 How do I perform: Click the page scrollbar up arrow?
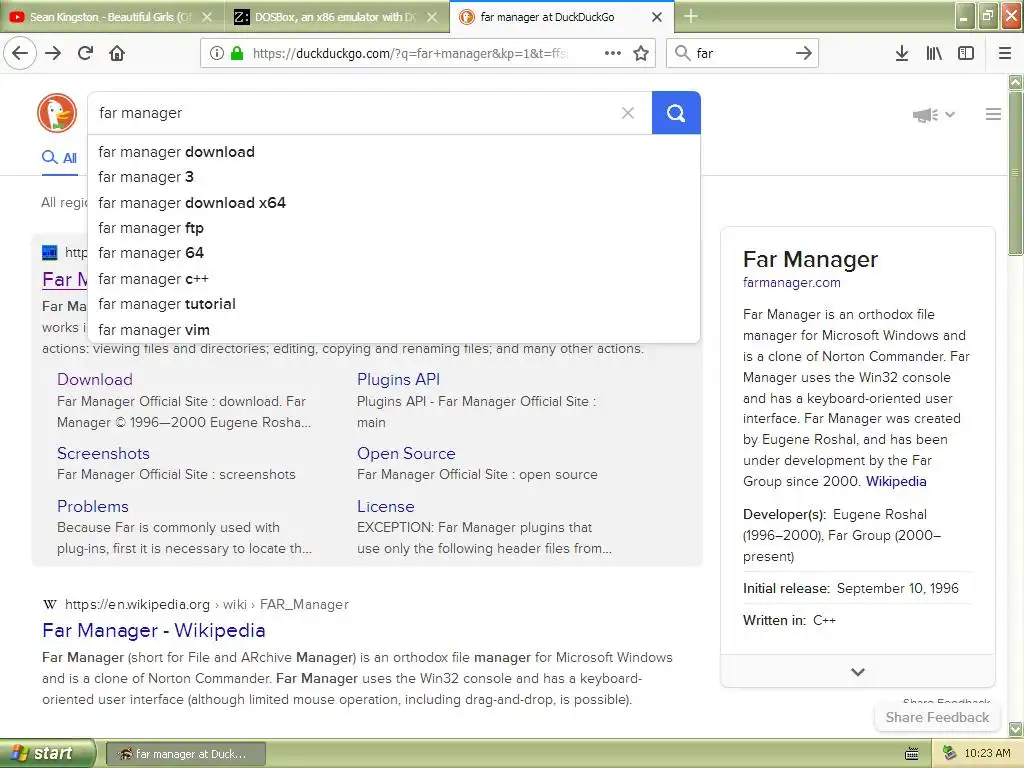(1016, 82)
